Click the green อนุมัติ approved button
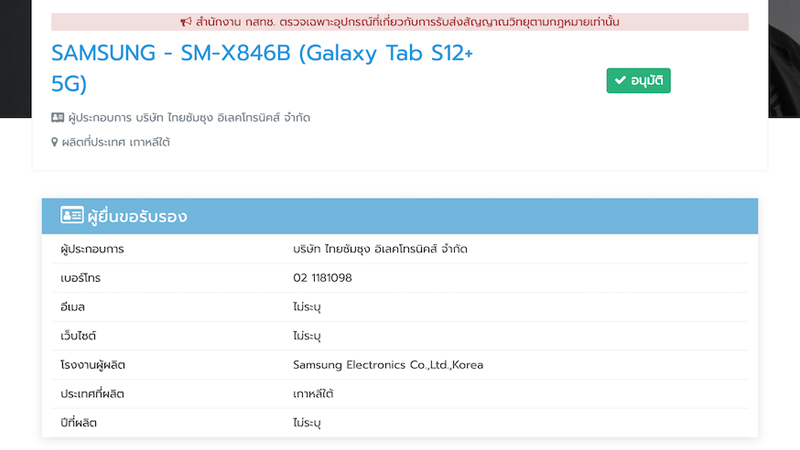Image resolution: width=800 pixels, height=450 pixels. [x=638, y=81]
